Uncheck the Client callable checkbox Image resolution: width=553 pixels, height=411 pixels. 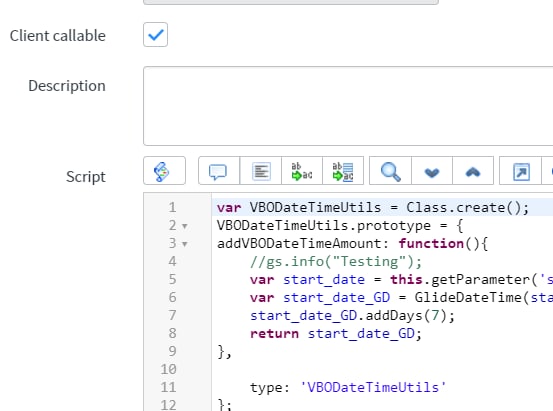click(x=156, y=35)
